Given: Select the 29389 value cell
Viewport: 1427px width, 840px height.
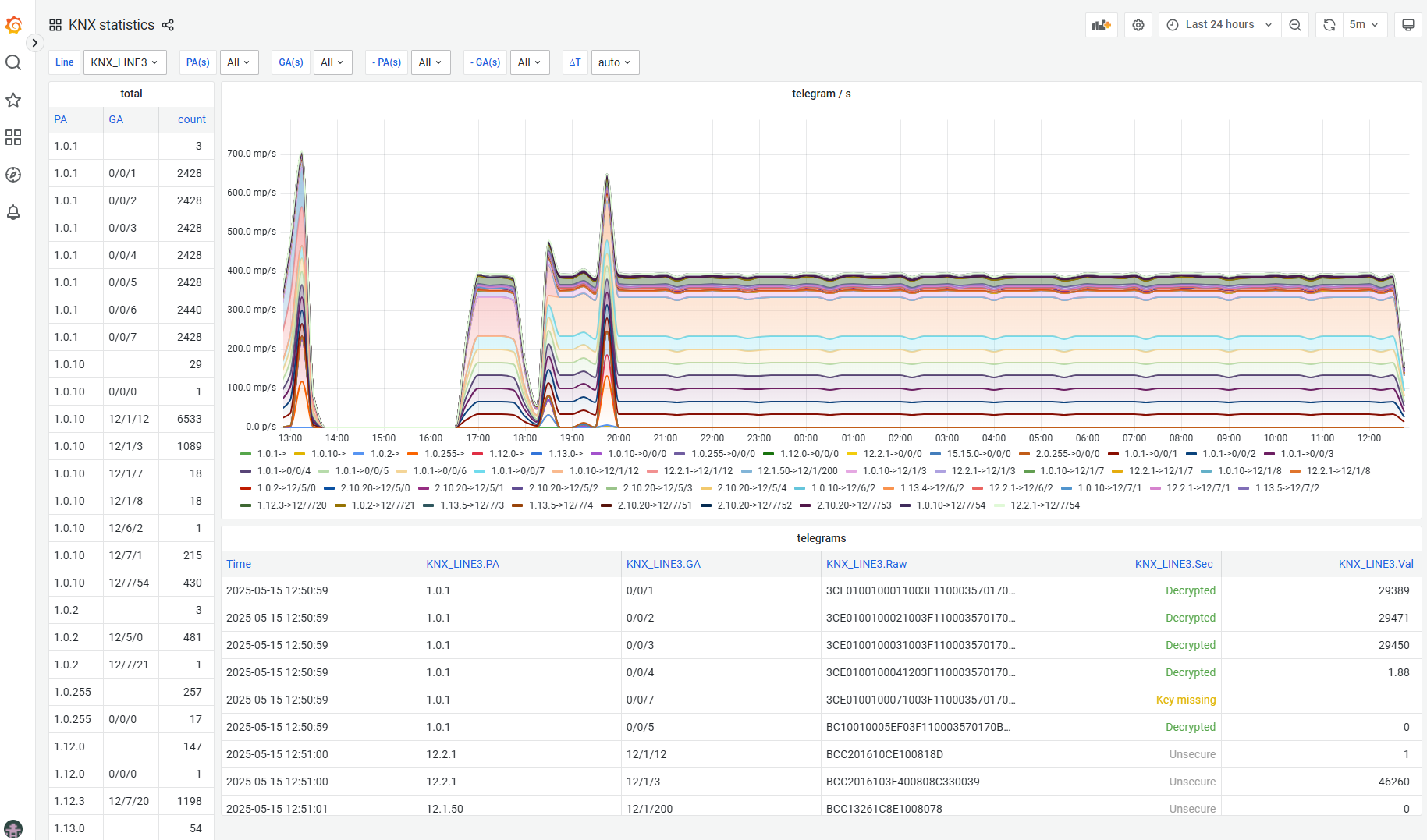Looking at the screenshot, I should [x=1322, y=590].
